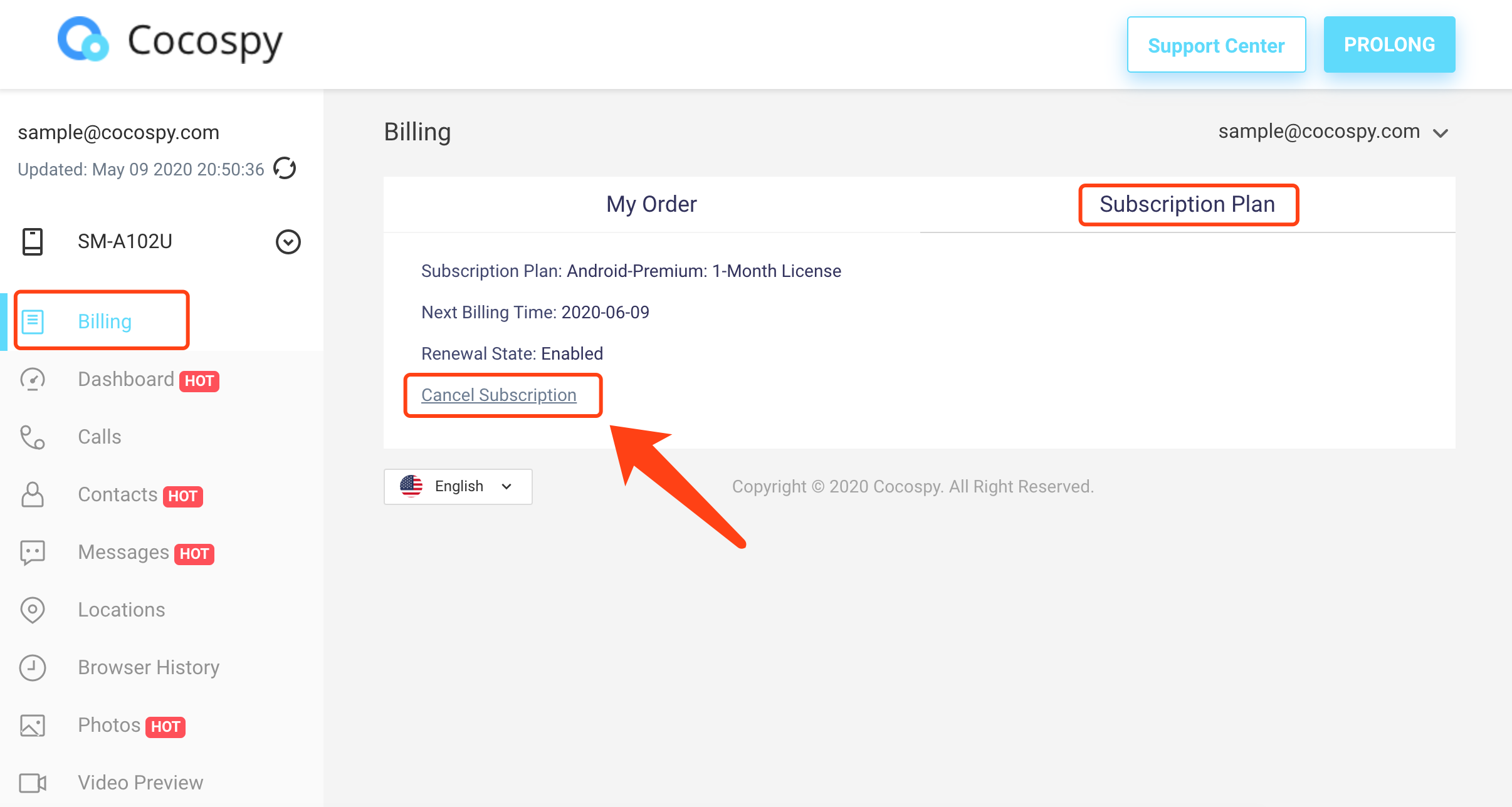Open Video Preview in sidebar
Screen dimensions: 1512x807
tap(140, 783)
